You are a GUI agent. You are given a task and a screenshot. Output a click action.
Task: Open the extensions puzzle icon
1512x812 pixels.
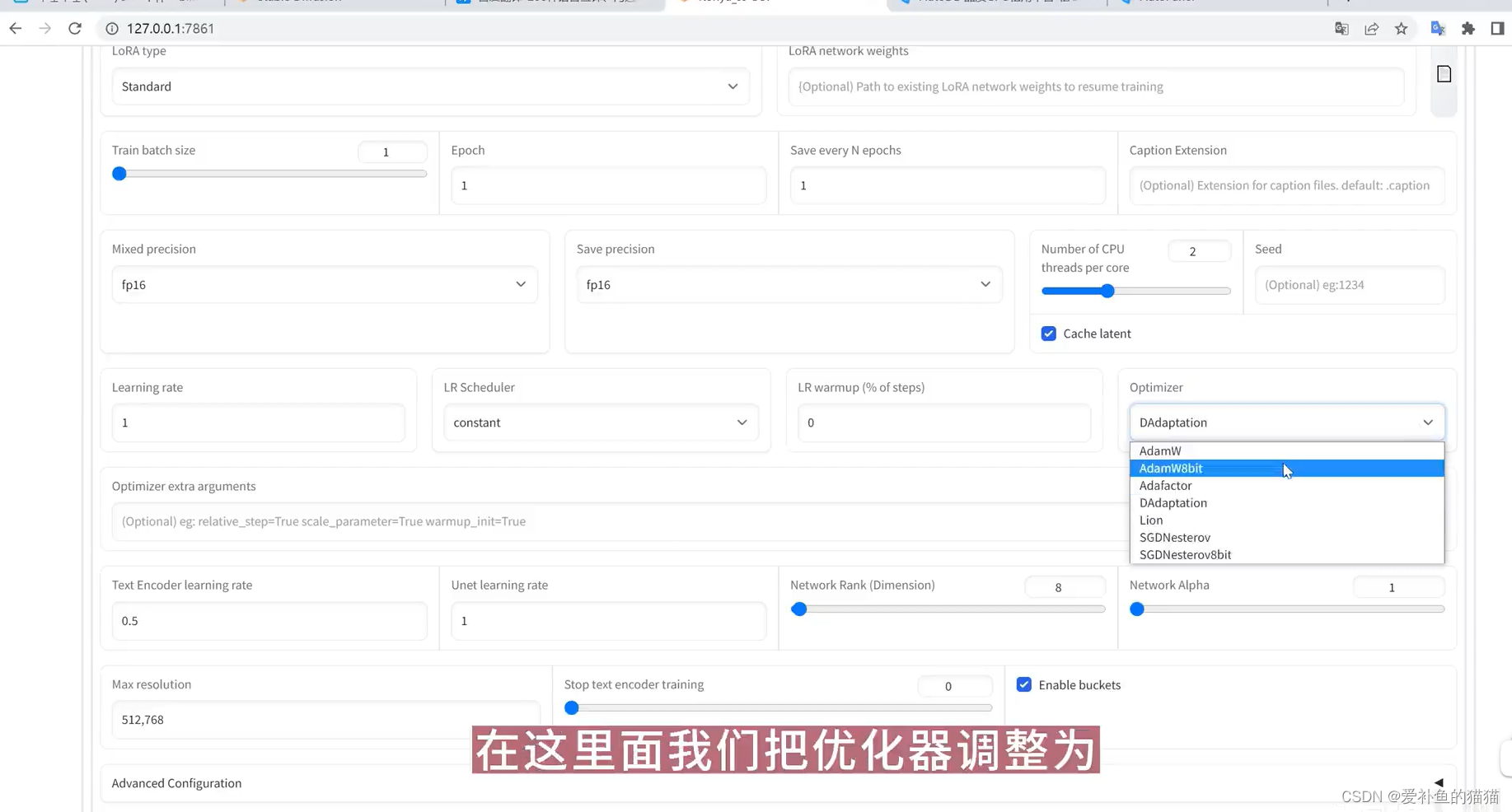[1468, 29]
